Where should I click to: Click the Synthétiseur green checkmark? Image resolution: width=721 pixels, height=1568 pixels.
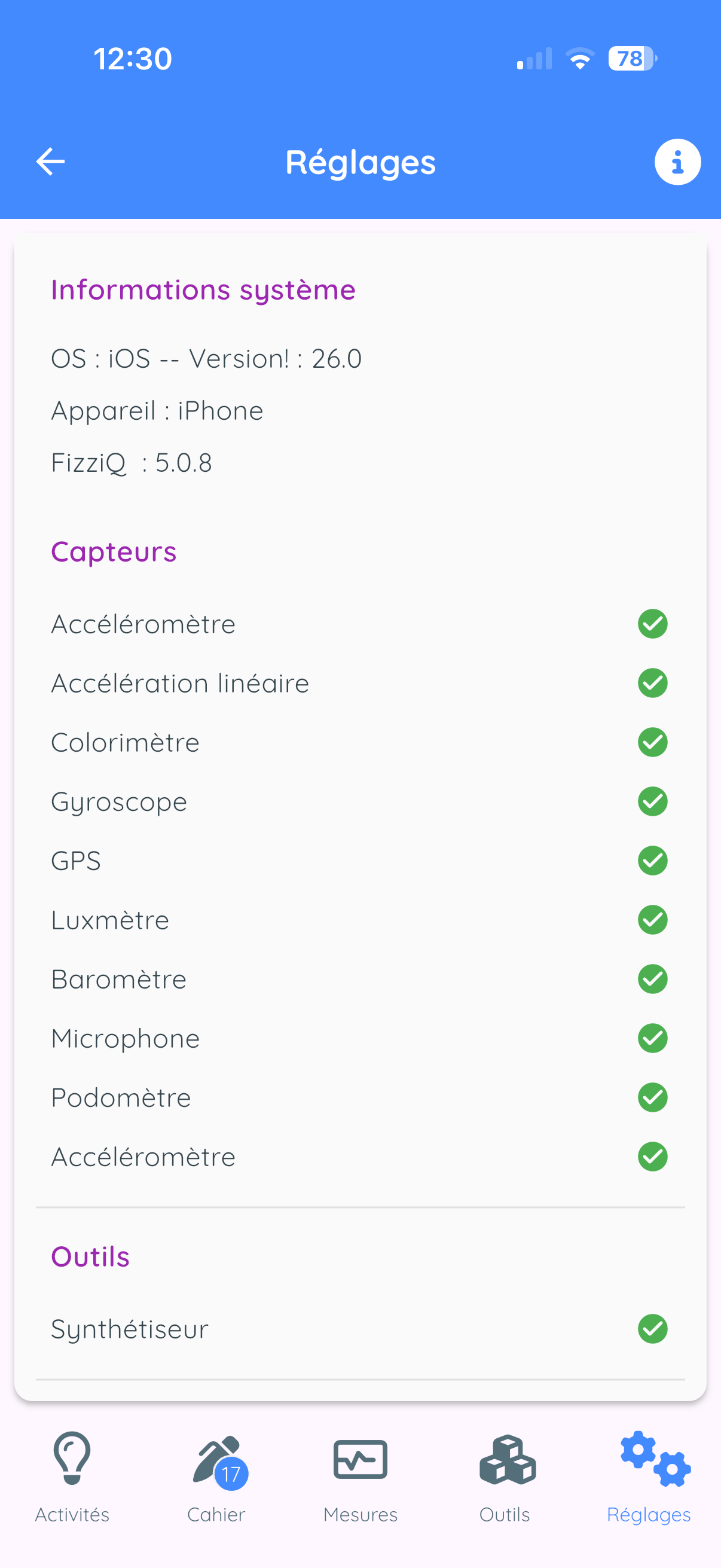click(x=652, y=1328)
